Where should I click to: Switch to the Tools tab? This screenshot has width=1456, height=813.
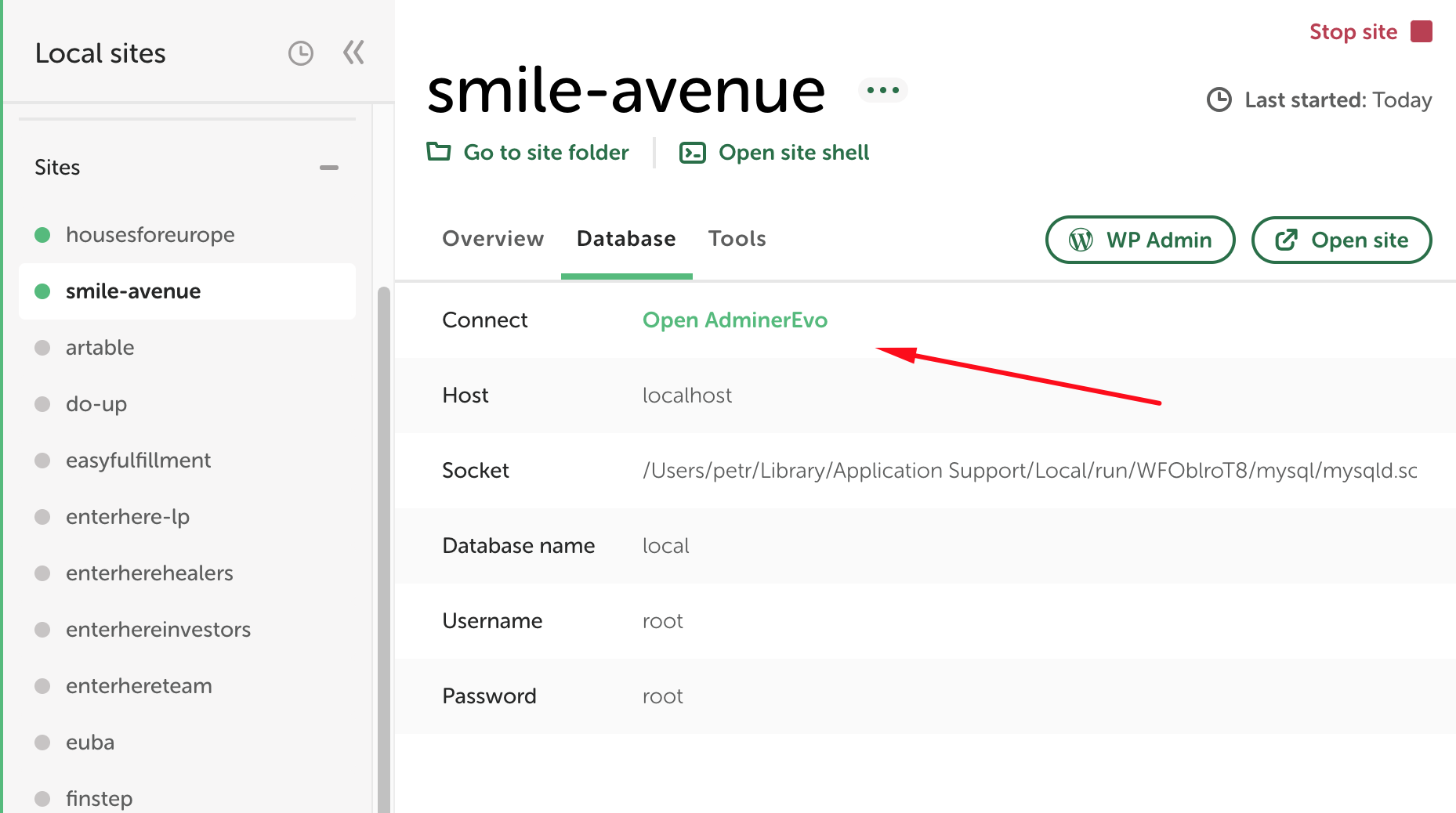(x=737, y=239)
